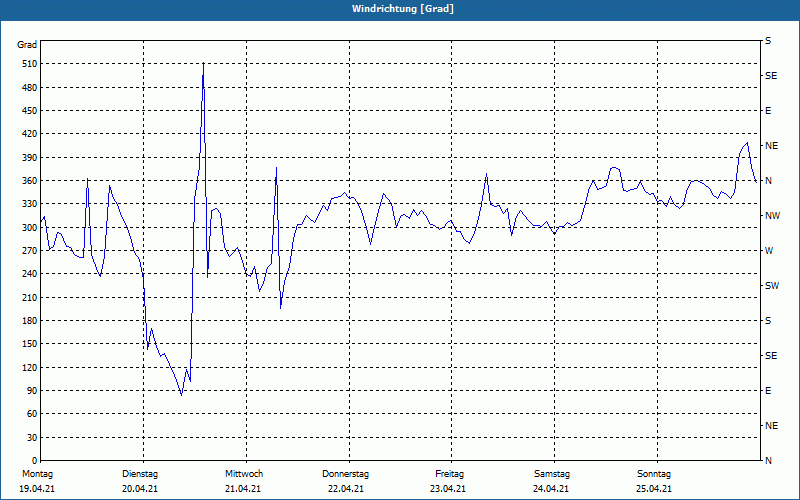
Task: Pick the 240 value on the degree axis
Action: pyautogui.click(x=30, y=274)
